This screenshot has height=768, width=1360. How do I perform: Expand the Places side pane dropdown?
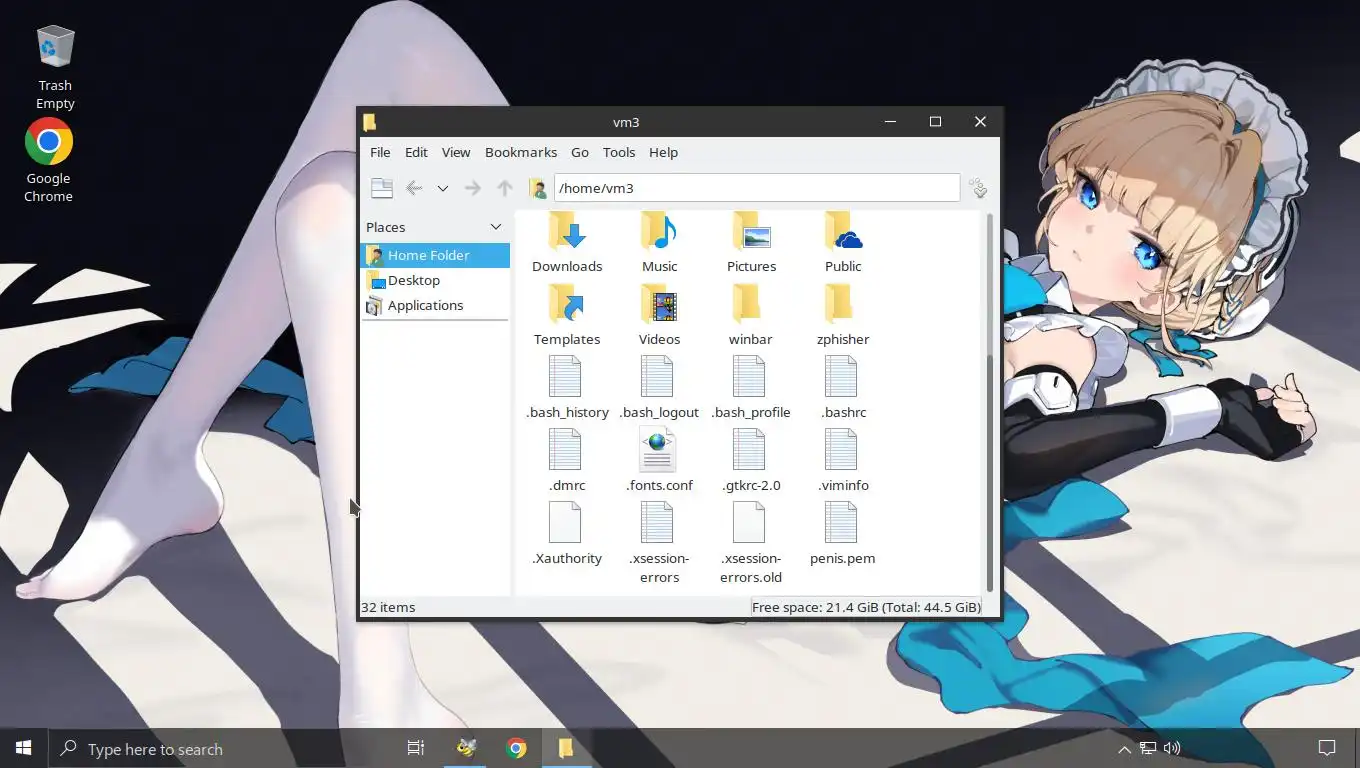pyautogui.click(x=495, y=227)
